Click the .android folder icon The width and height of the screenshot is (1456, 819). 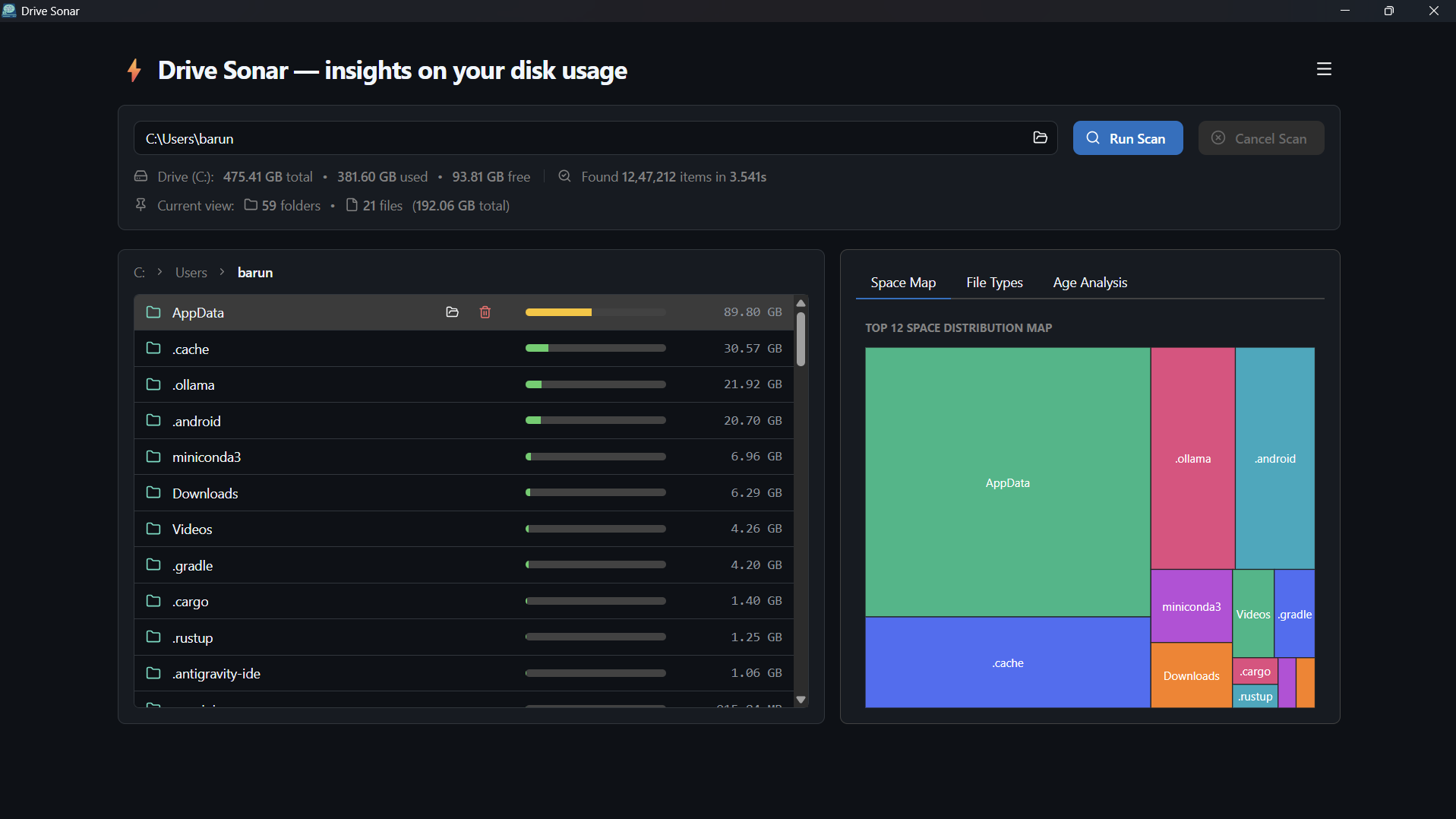153,420
